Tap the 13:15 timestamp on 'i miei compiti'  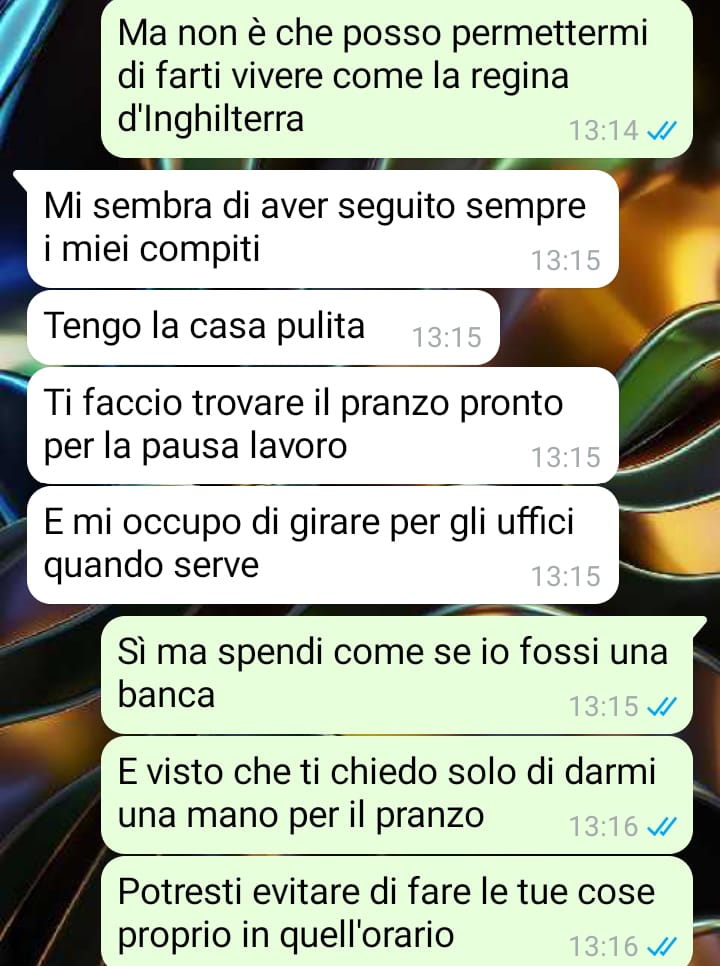pyautogui.click(x=566, y=260)
